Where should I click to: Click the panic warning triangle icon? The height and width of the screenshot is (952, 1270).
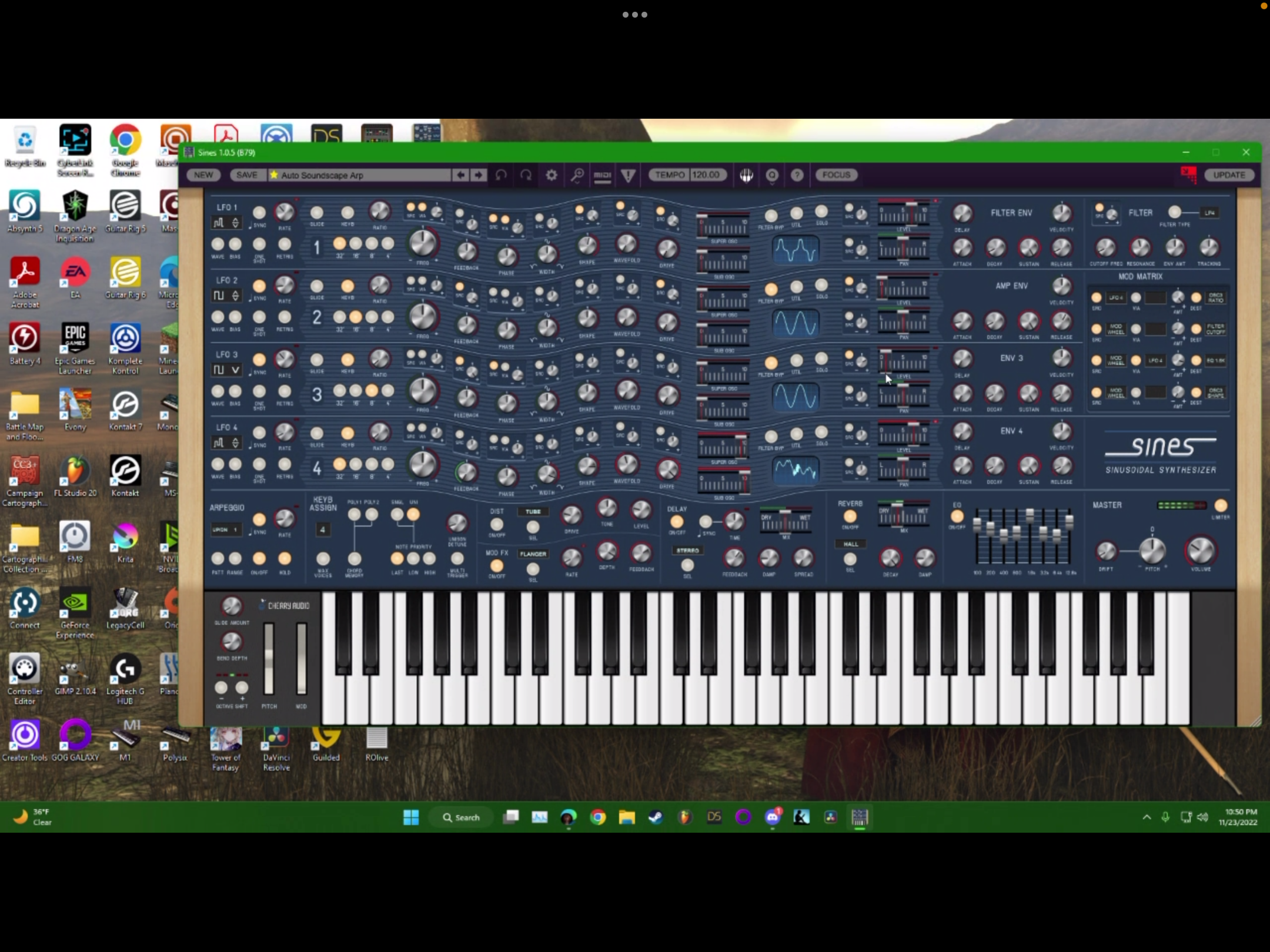pyautogui.click(x=628, y=175)
